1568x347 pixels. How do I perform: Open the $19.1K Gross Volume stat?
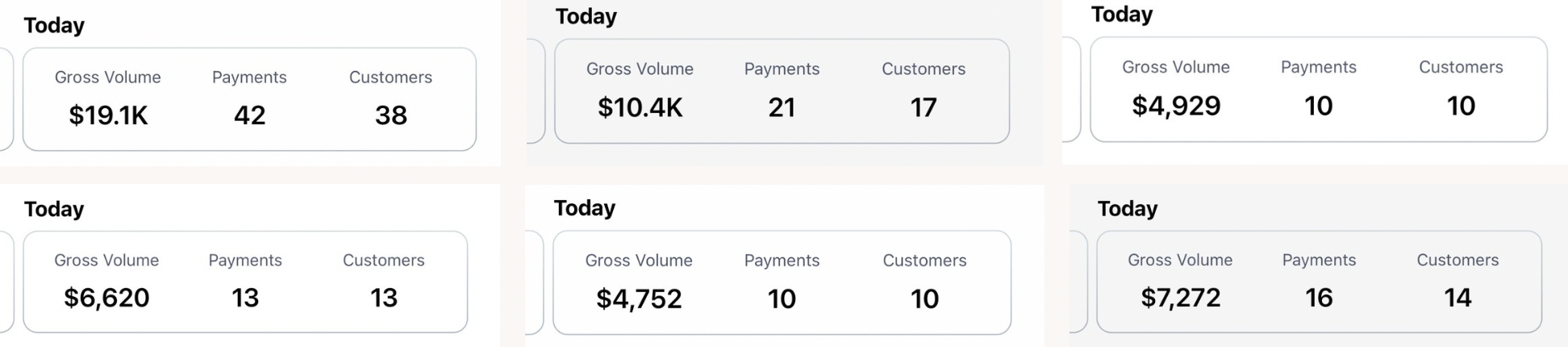click(108, 115)
